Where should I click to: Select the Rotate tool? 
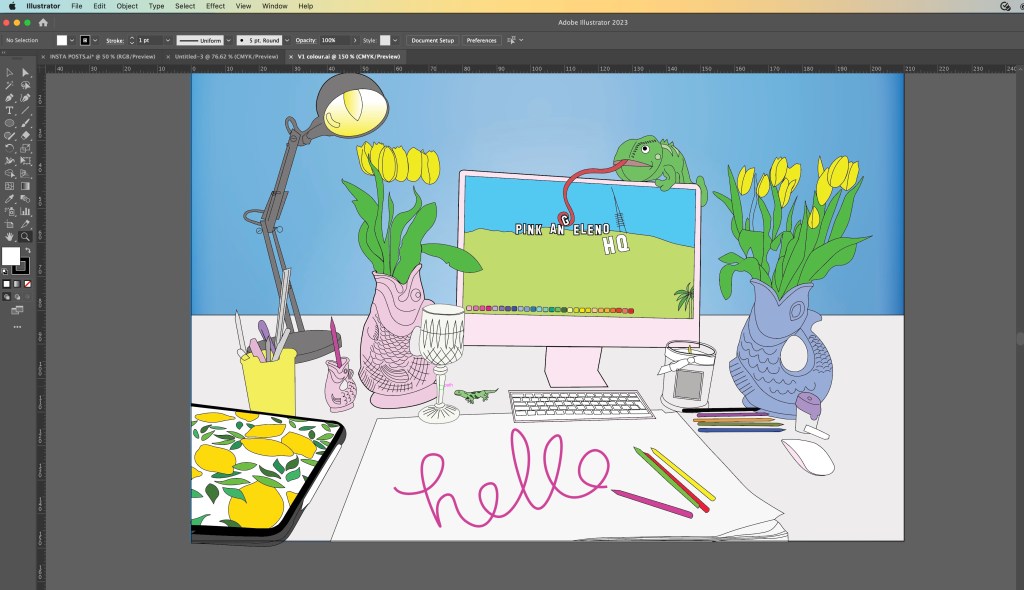[9, 148]
